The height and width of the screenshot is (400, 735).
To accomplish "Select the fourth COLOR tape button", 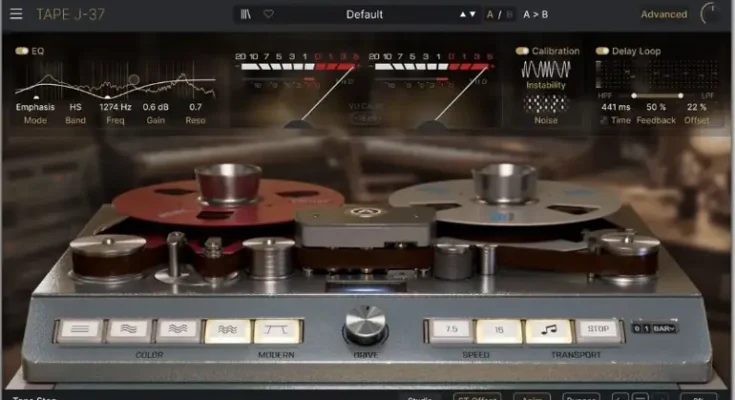I will pos(227,331).
